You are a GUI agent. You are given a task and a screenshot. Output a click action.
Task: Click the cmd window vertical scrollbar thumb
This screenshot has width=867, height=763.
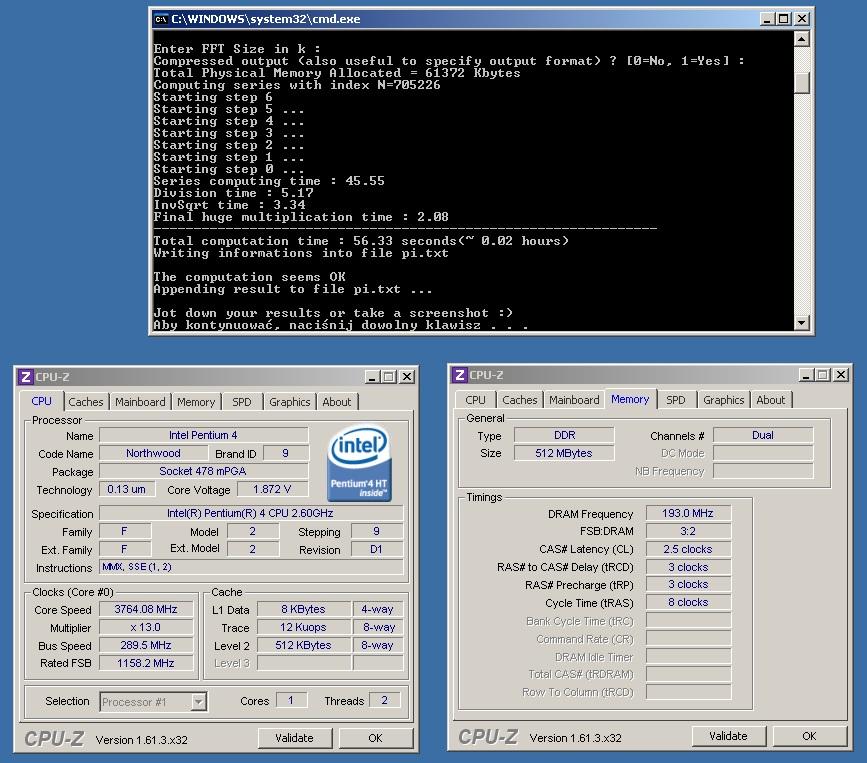[801, 83]
